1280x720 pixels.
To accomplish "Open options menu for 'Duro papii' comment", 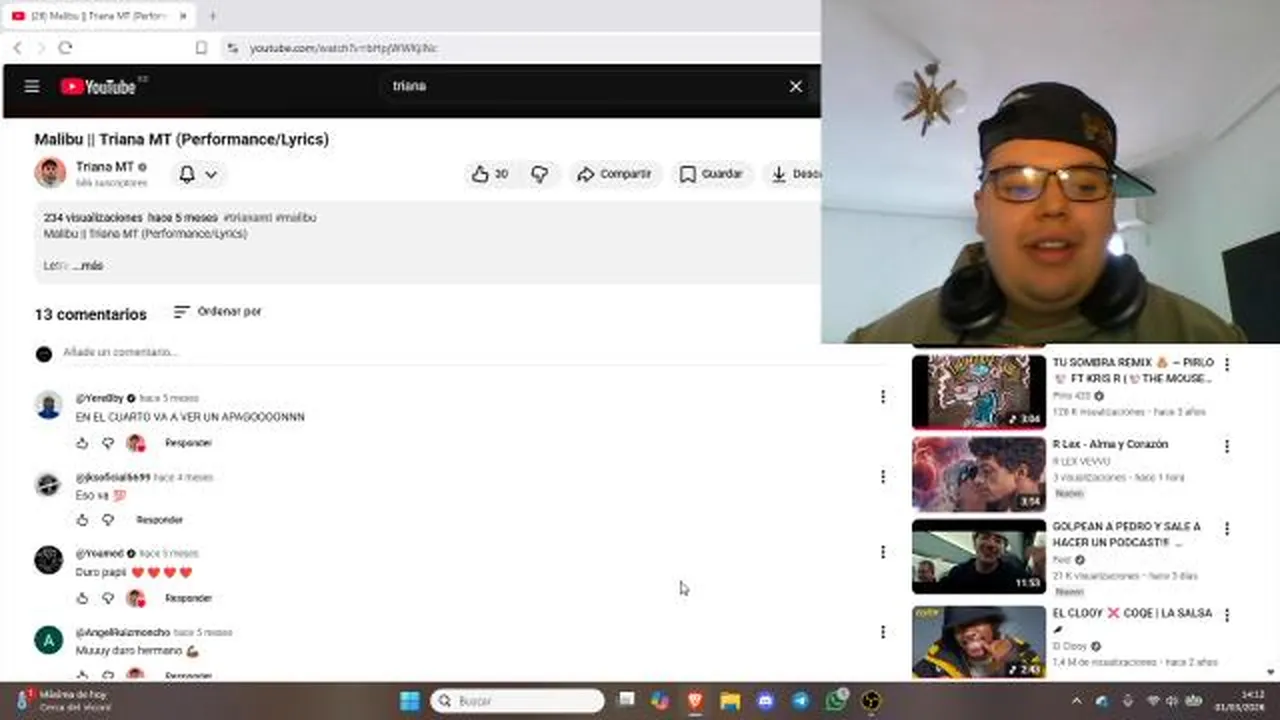I will tap(882, 552).
